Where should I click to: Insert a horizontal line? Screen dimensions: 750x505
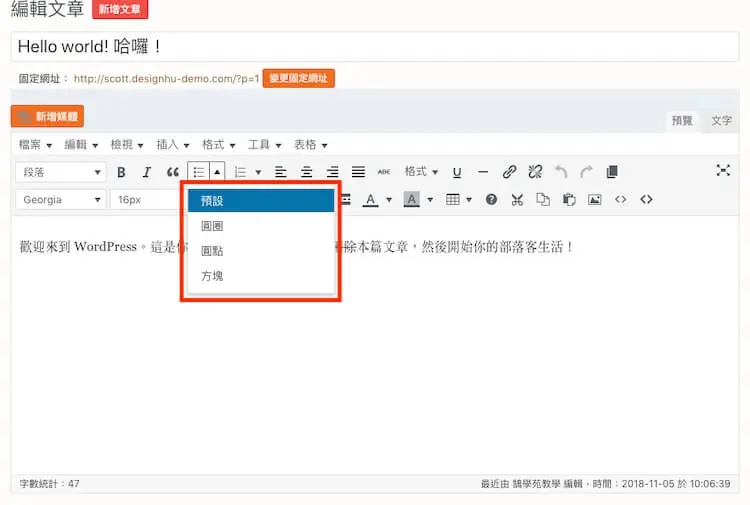[x=483, y=172]
